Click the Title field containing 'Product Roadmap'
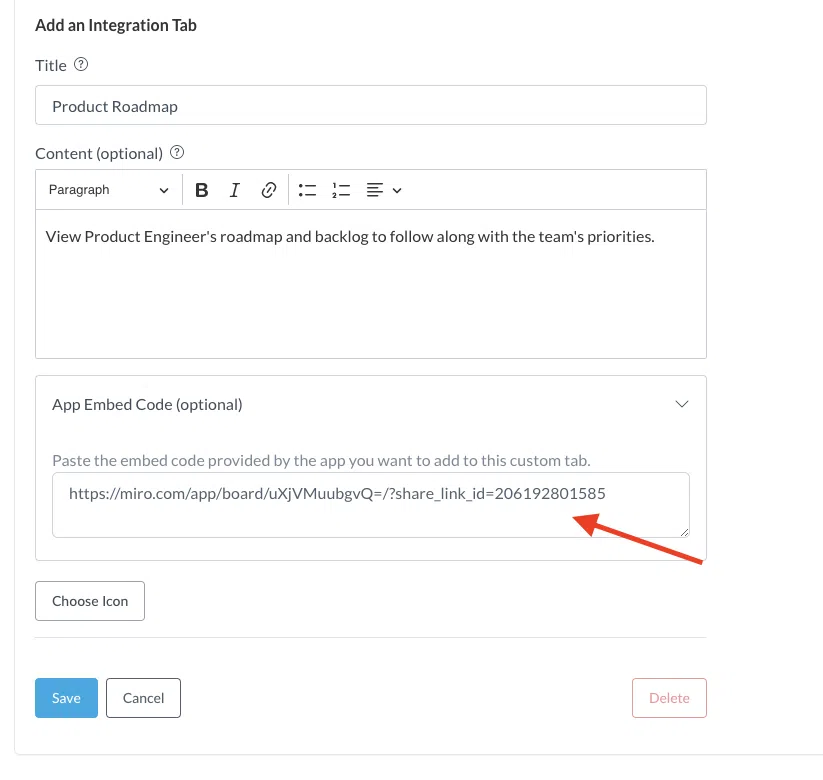Viewport: 823px width, 780px height. pyautogui.click(x=370, y=106)
